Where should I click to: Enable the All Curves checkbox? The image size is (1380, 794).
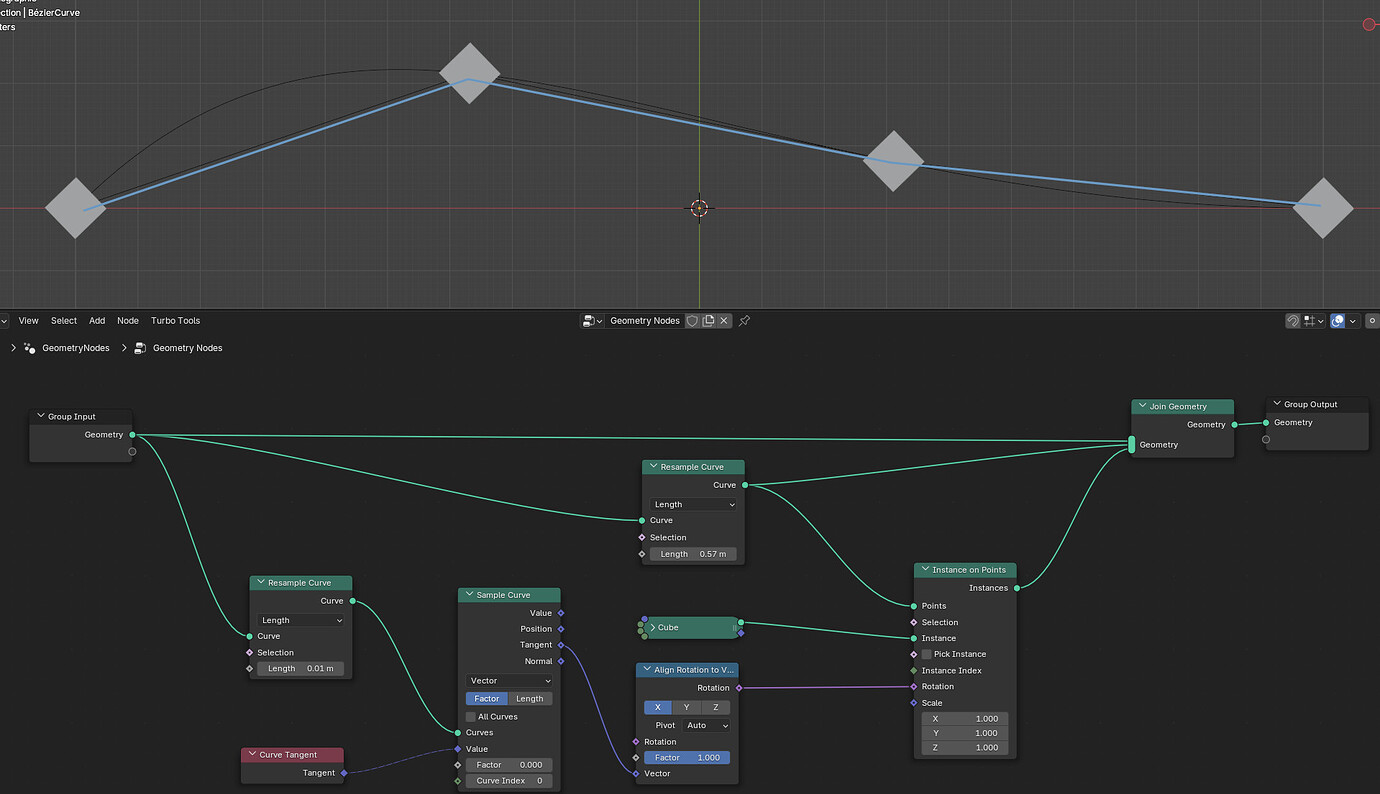pos(471,717)
